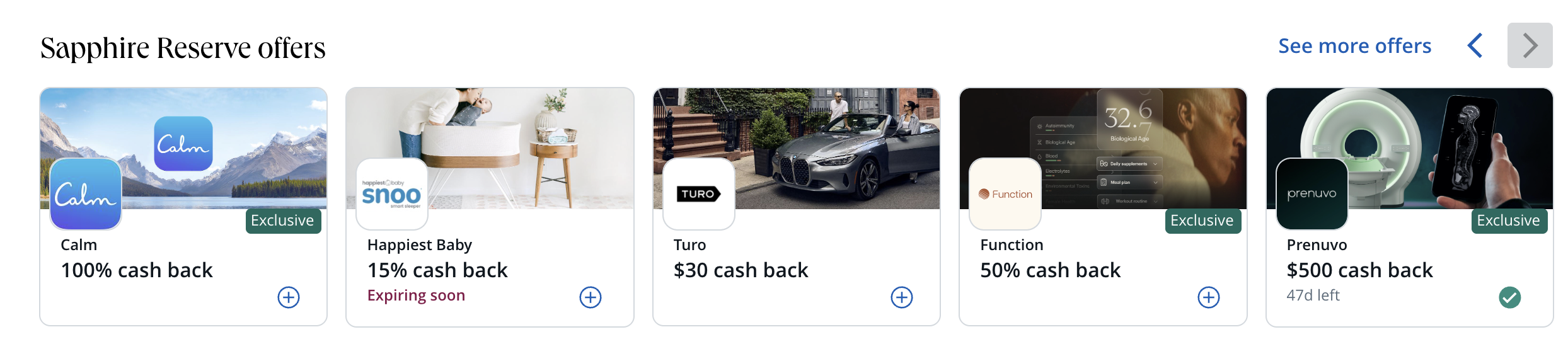1568x344 pixels.
Task: Open the Prenuvo MRI scanner image
Action: pyautogui.click(x=1410, y=148)
